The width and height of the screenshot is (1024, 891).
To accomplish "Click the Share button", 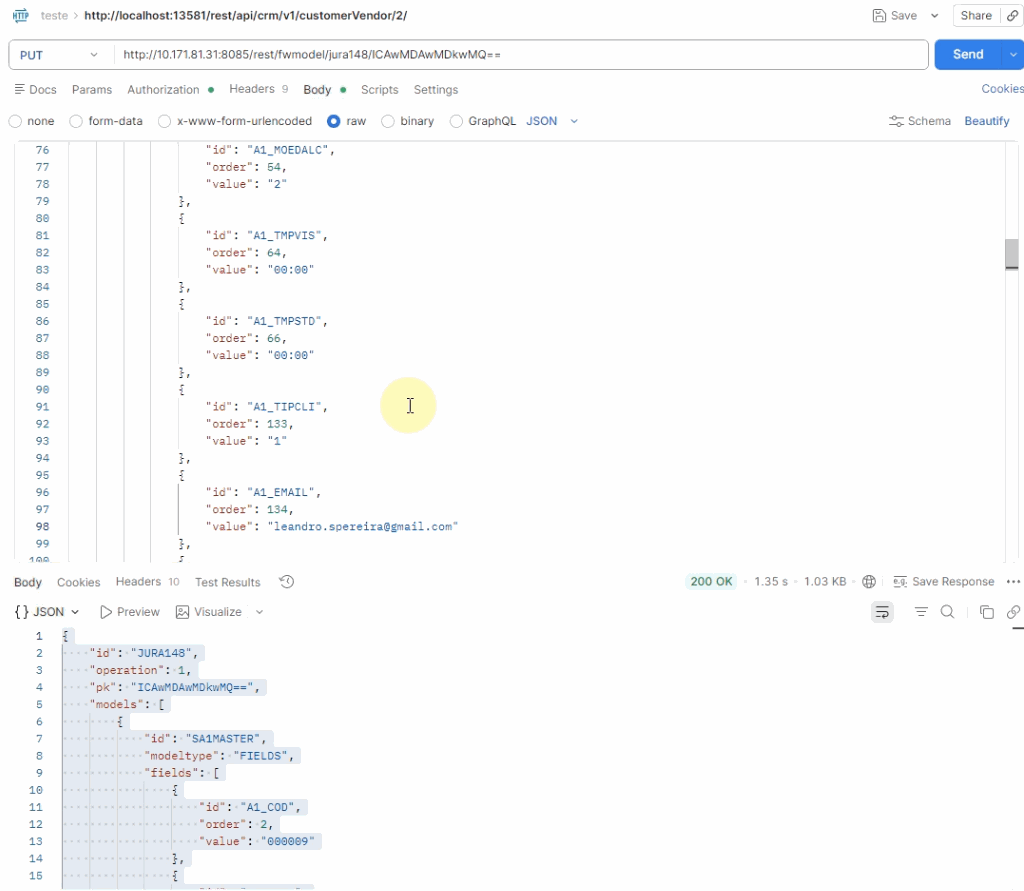I will point(976,16).
